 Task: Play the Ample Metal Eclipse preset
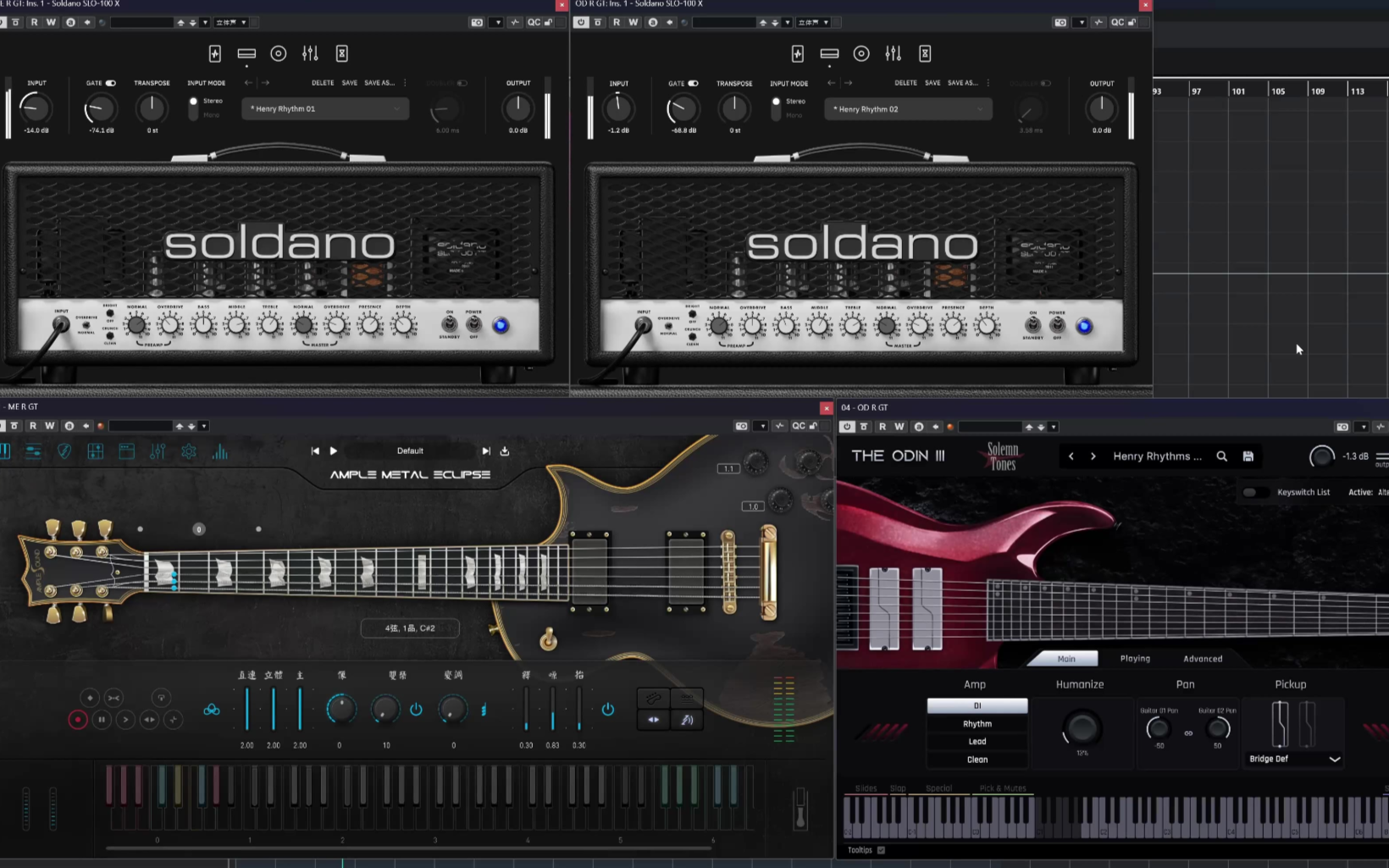334,451
